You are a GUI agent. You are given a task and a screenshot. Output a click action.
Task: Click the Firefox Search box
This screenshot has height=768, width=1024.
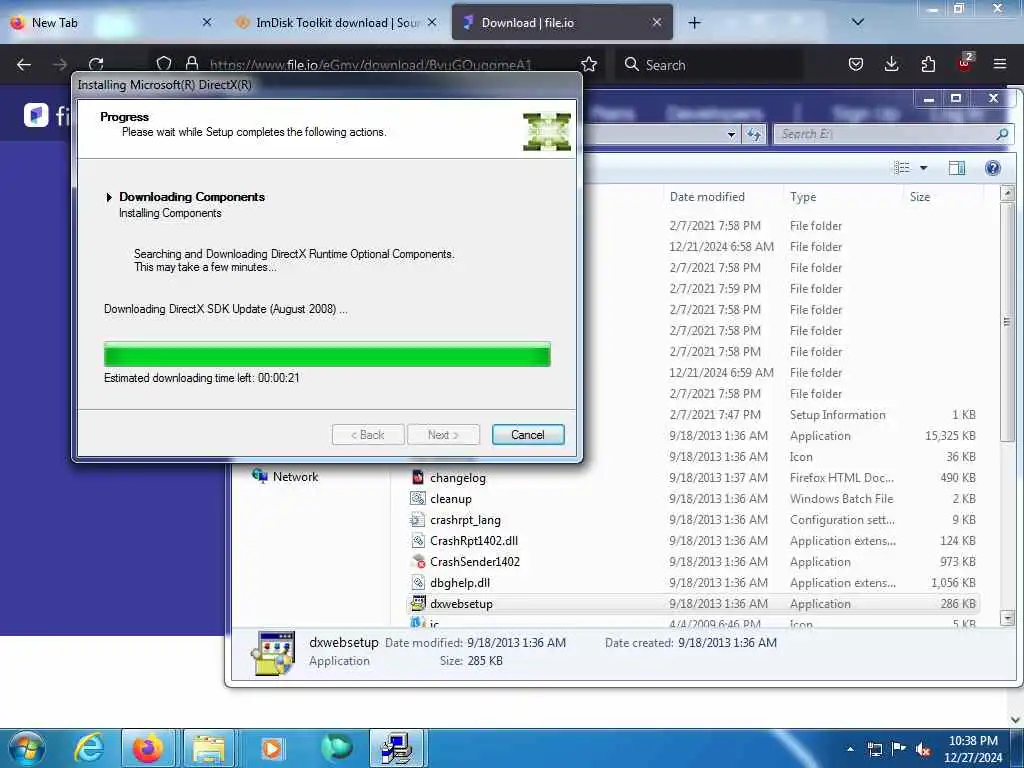click(709, 65)
